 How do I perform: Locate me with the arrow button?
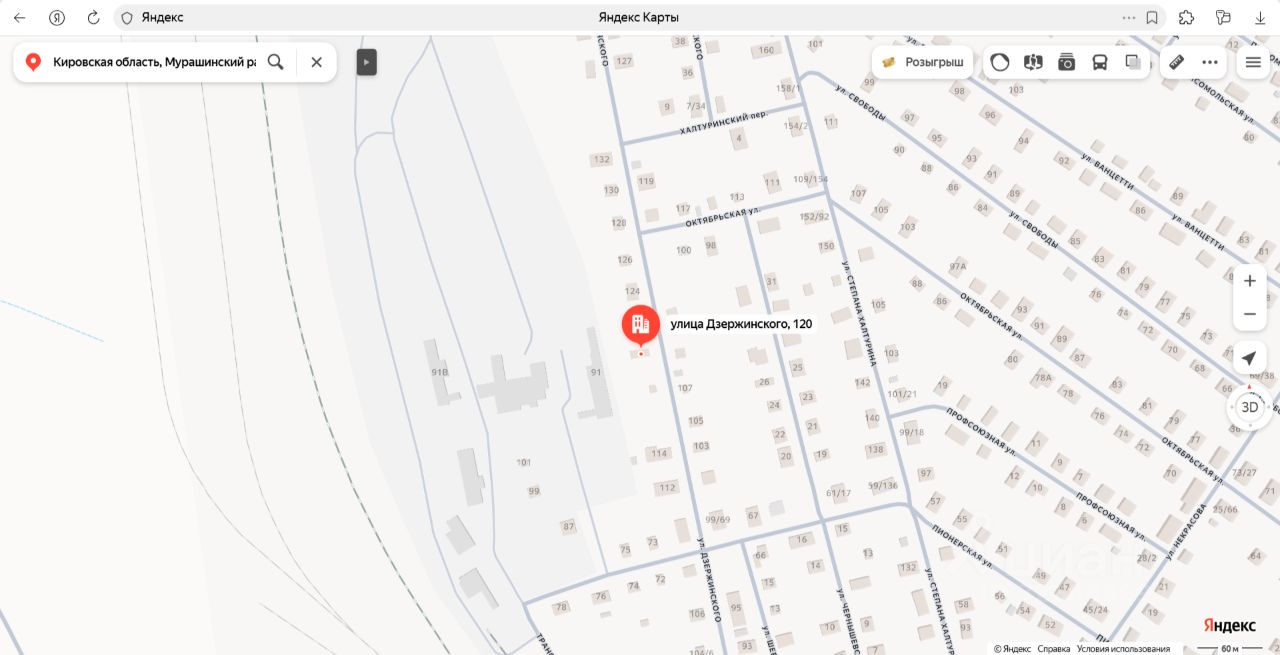[1249, 358]
